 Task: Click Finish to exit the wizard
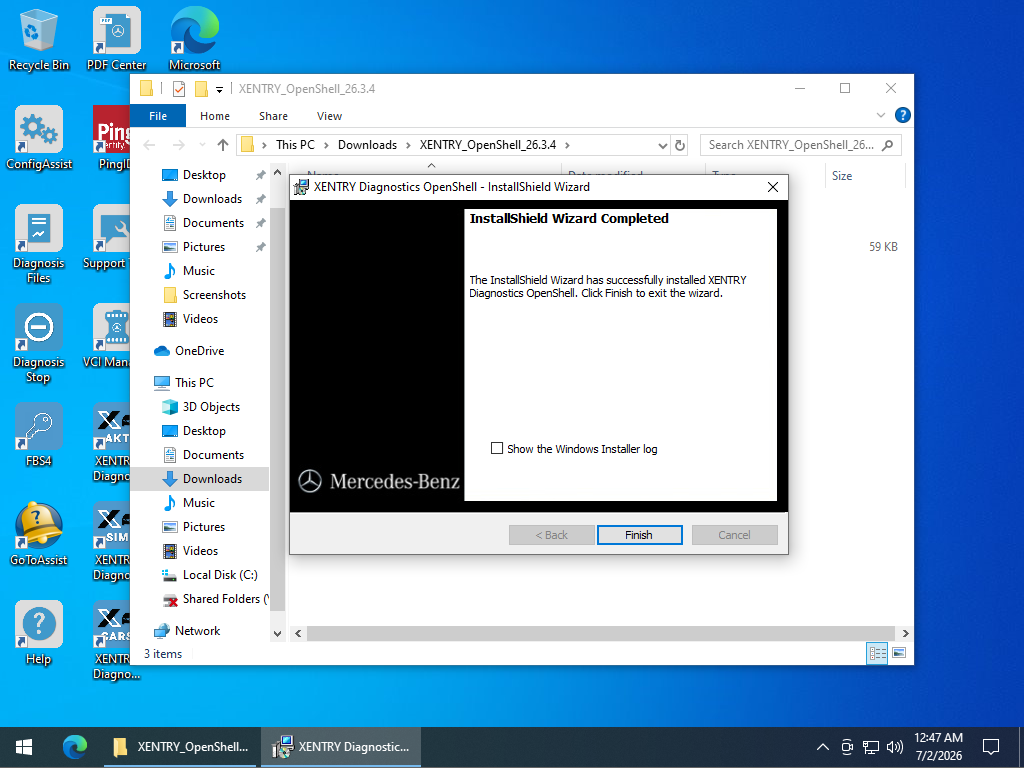[639, 535]
